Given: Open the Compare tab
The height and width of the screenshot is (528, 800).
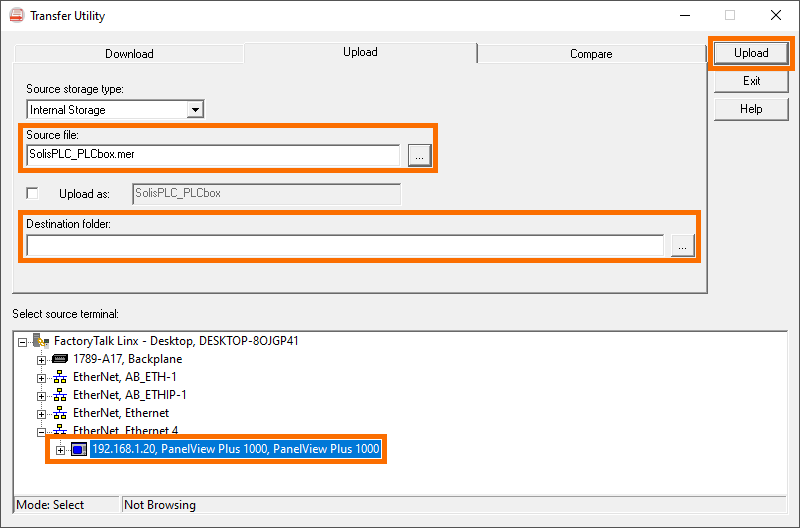Looking at the screenshot, I should click(x=591, y=54).
